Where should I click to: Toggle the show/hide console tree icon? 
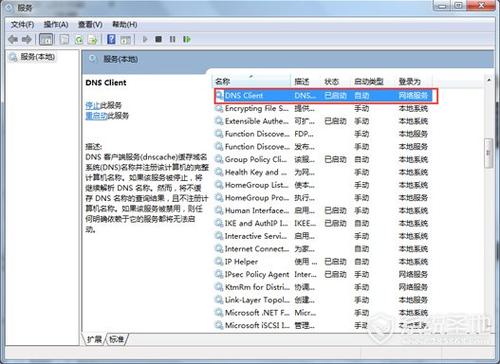click(46, 40)
